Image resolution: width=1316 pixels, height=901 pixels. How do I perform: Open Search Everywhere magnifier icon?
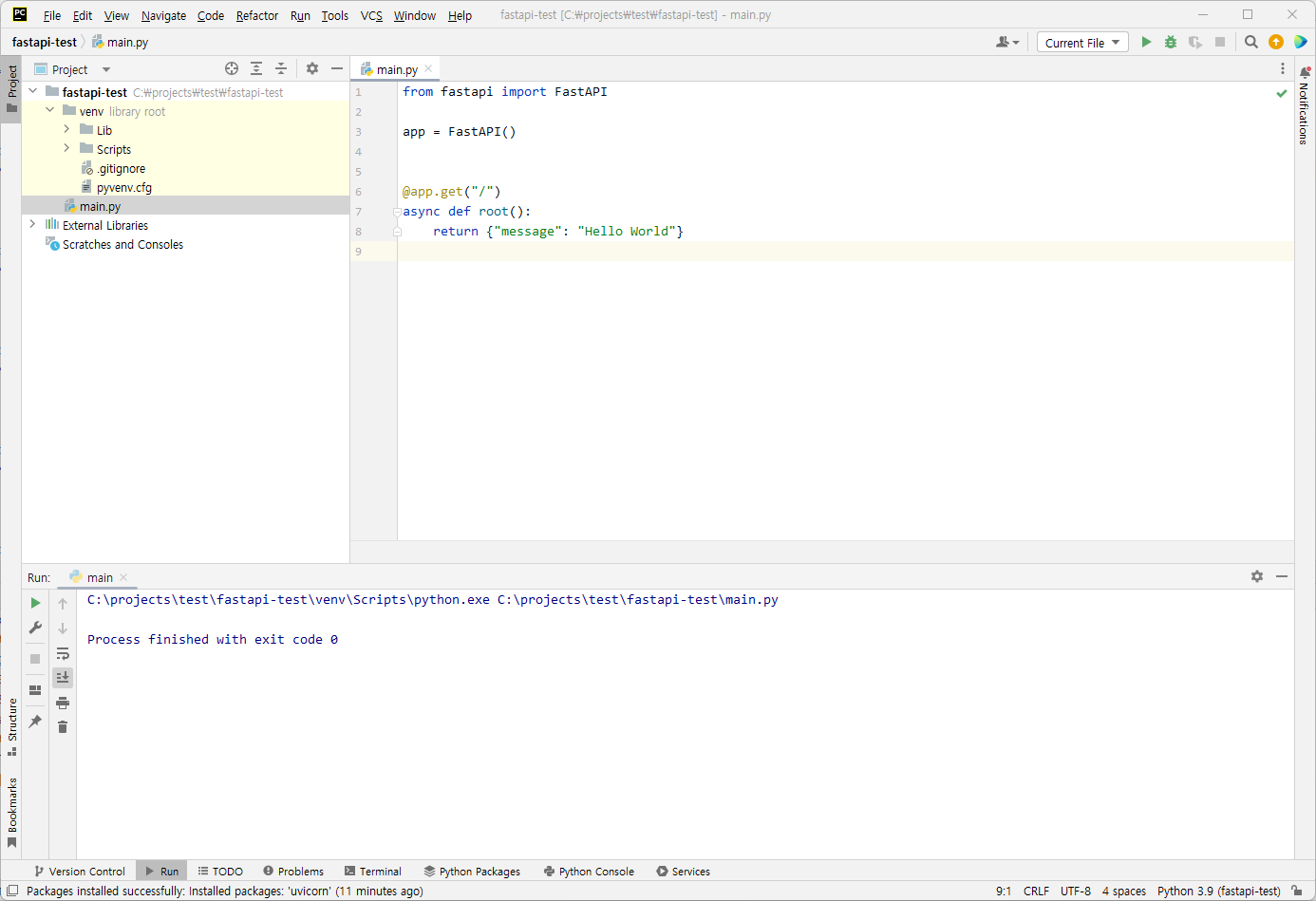tap(1251, 42)
